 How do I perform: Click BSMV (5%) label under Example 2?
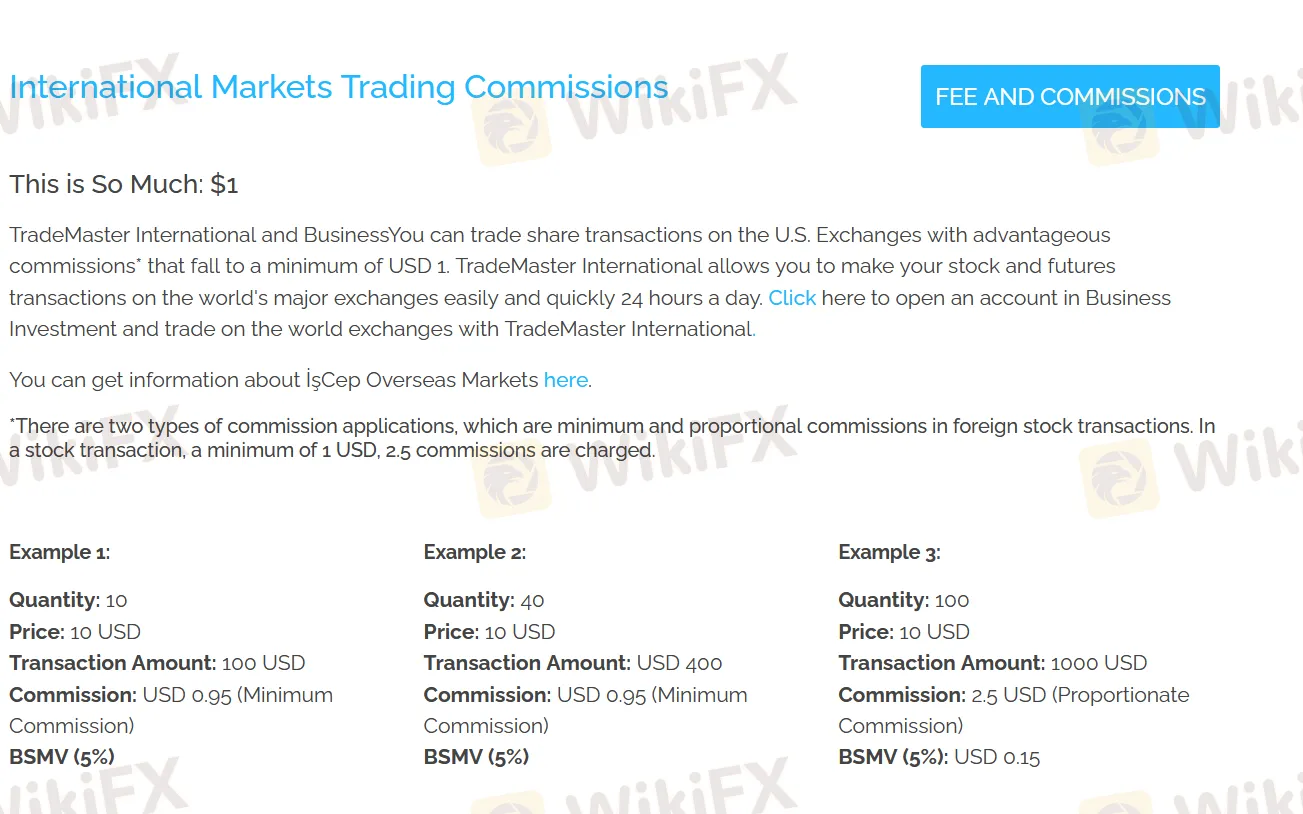coord(477,757)
